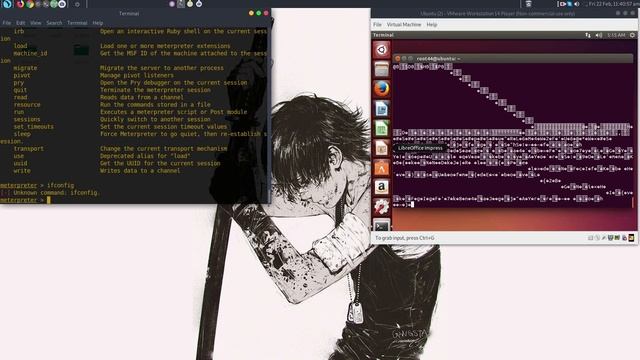Close the root@ubuntu terminal window
The image size is (640, 360).
pos(397,59)
